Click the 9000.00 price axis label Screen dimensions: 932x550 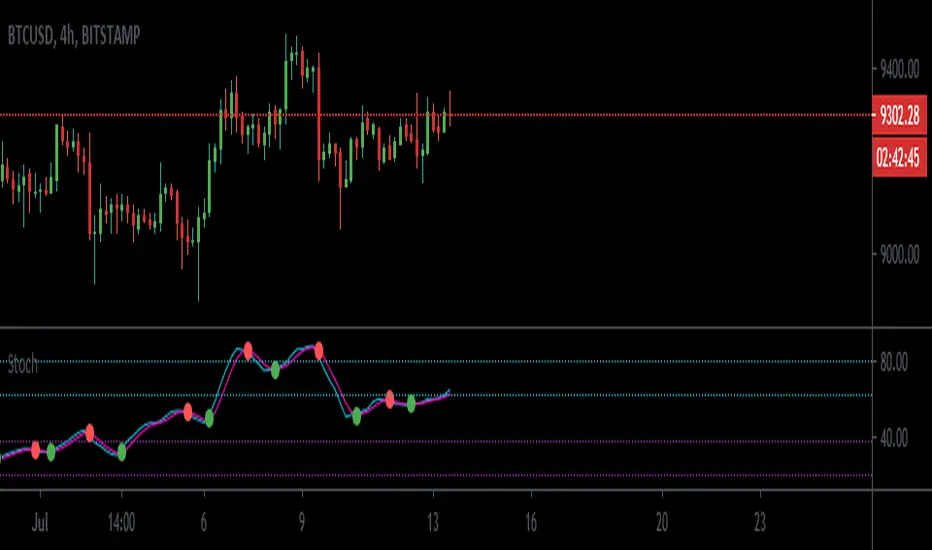coord(900,255)
